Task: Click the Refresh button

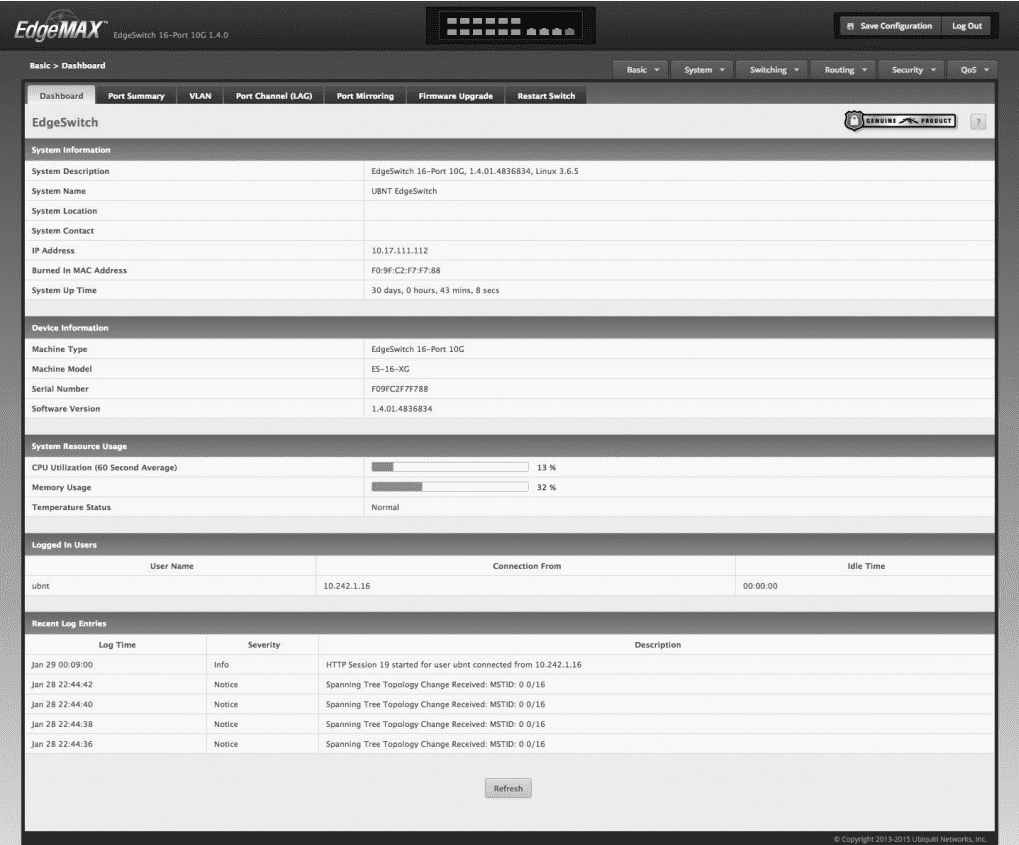Action: (x=508, y=788)
